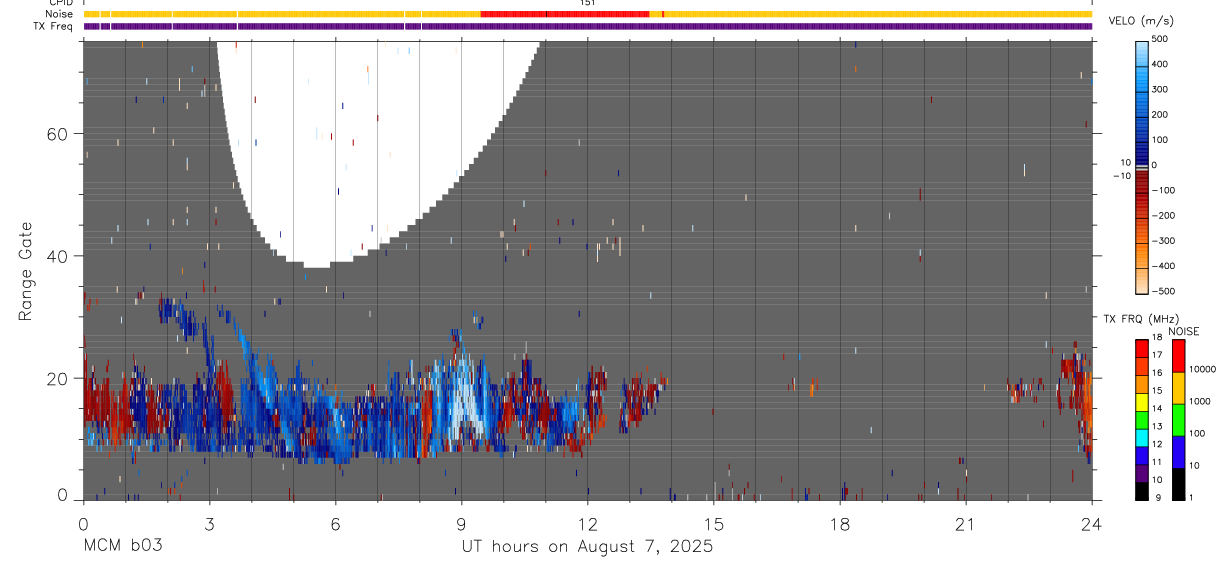Click the green block of the NOISE legend
Image resolution: width=1228 pixels, height=567 pixels.
pos(1178,419)
